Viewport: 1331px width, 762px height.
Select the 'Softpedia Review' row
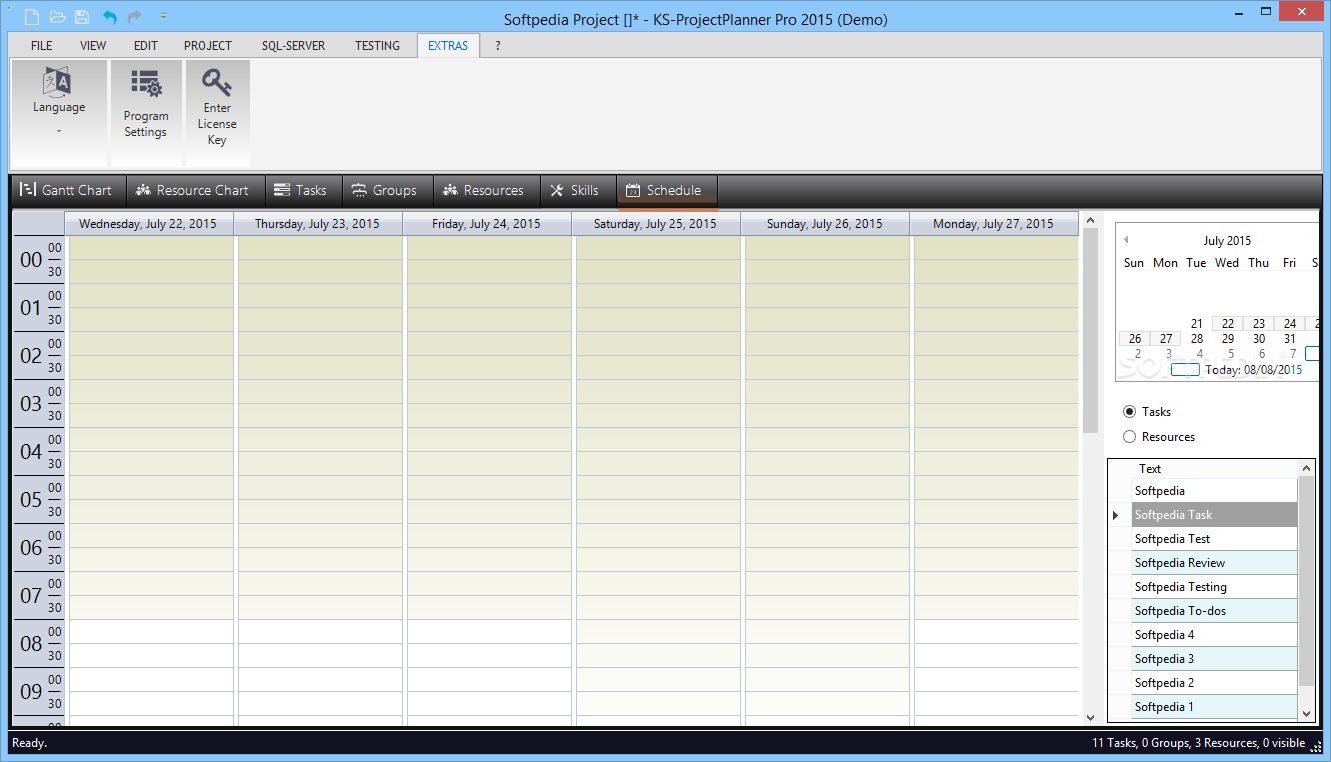click(x=1214, y=563)
